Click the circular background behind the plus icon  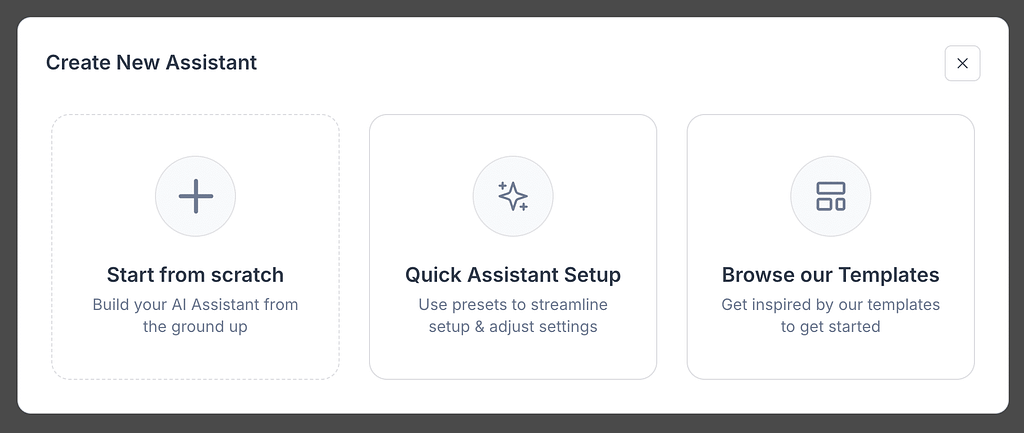pyautogui.click(x=195, y=196)
